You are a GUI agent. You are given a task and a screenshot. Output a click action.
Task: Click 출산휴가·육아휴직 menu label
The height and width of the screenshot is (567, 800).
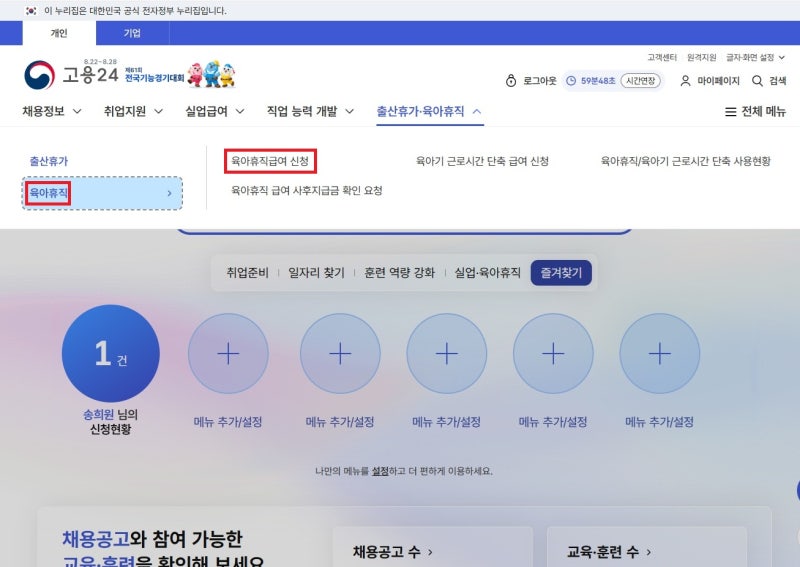click(420, 111)
